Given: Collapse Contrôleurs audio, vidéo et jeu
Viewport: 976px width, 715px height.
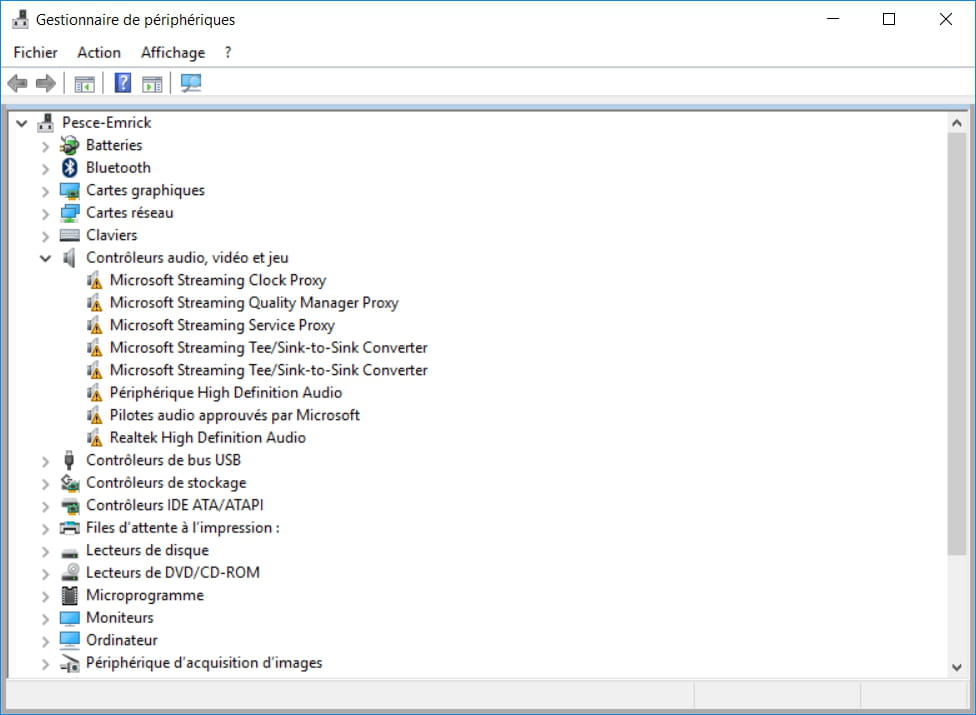Looking at the screenshot, I should (45, 258).
